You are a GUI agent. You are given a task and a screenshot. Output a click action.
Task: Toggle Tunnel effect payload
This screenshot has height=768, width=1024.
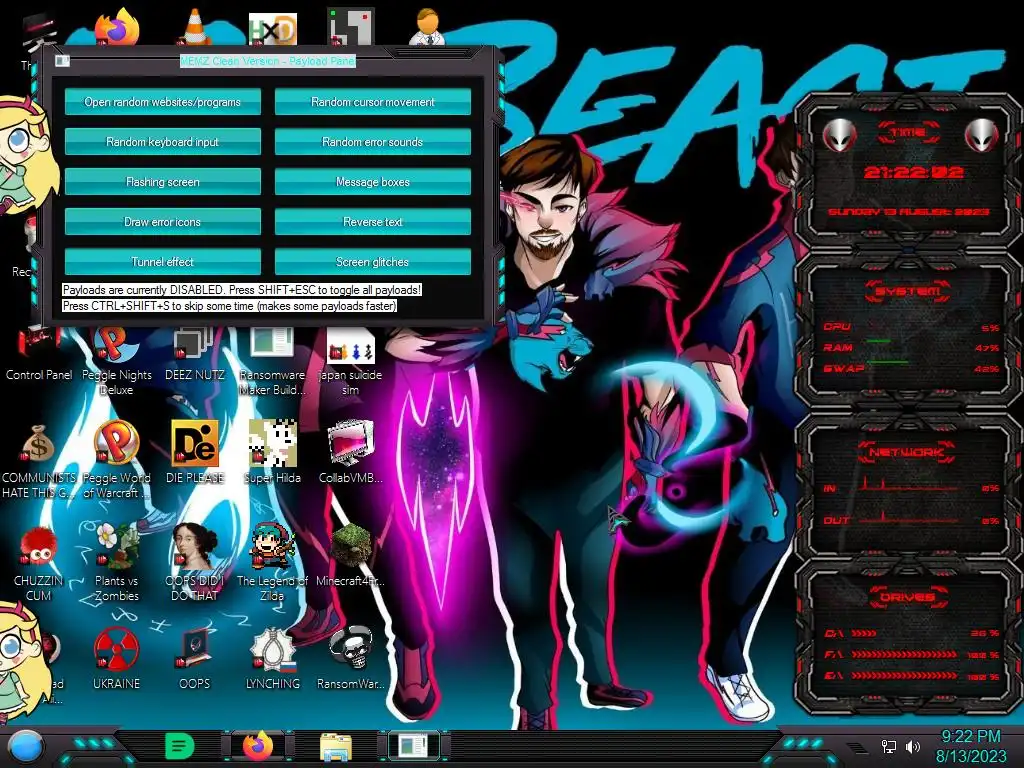163,262
